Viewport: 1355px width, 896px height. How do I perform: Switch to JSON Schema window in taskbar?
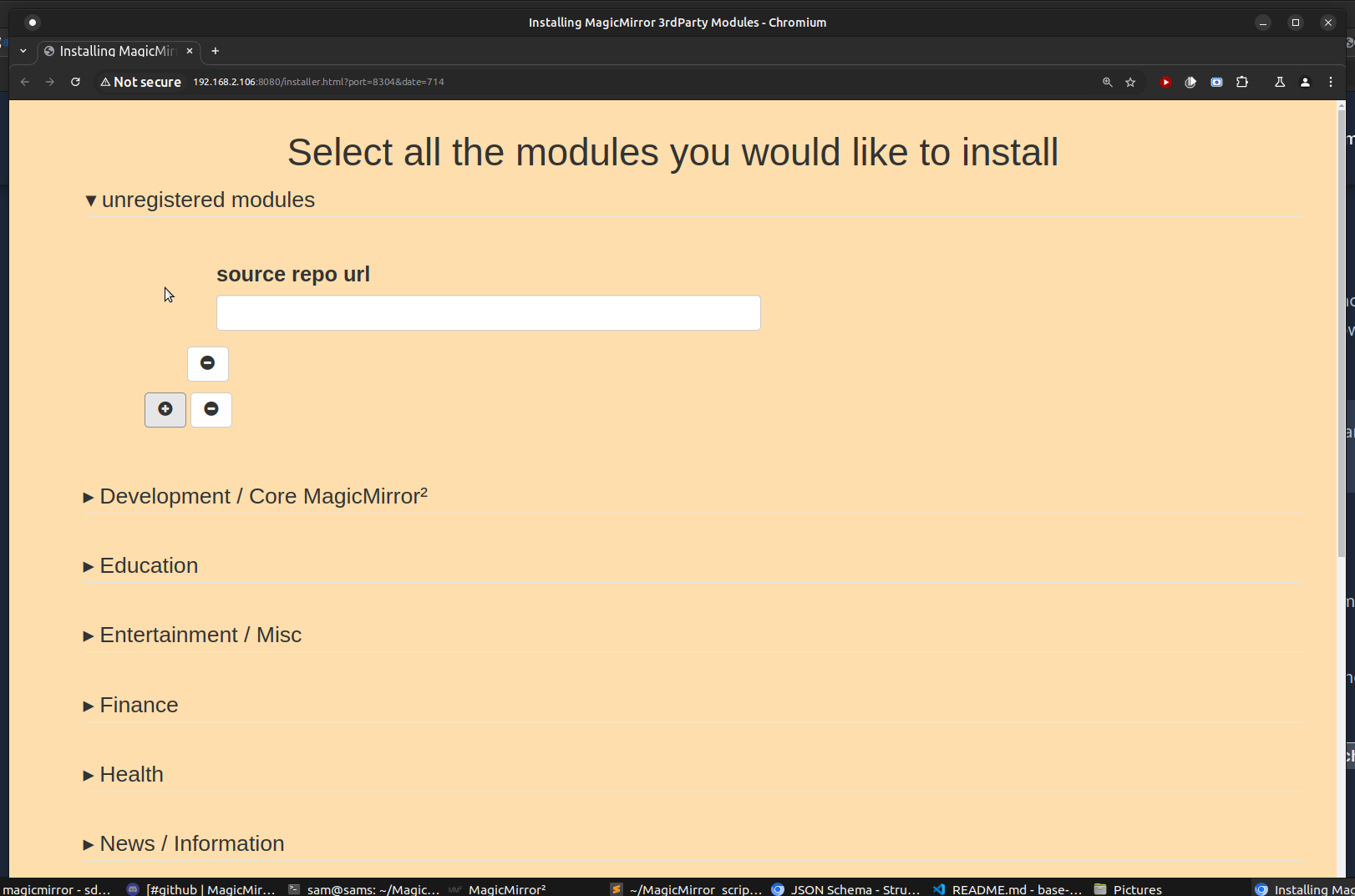[845, 889]
